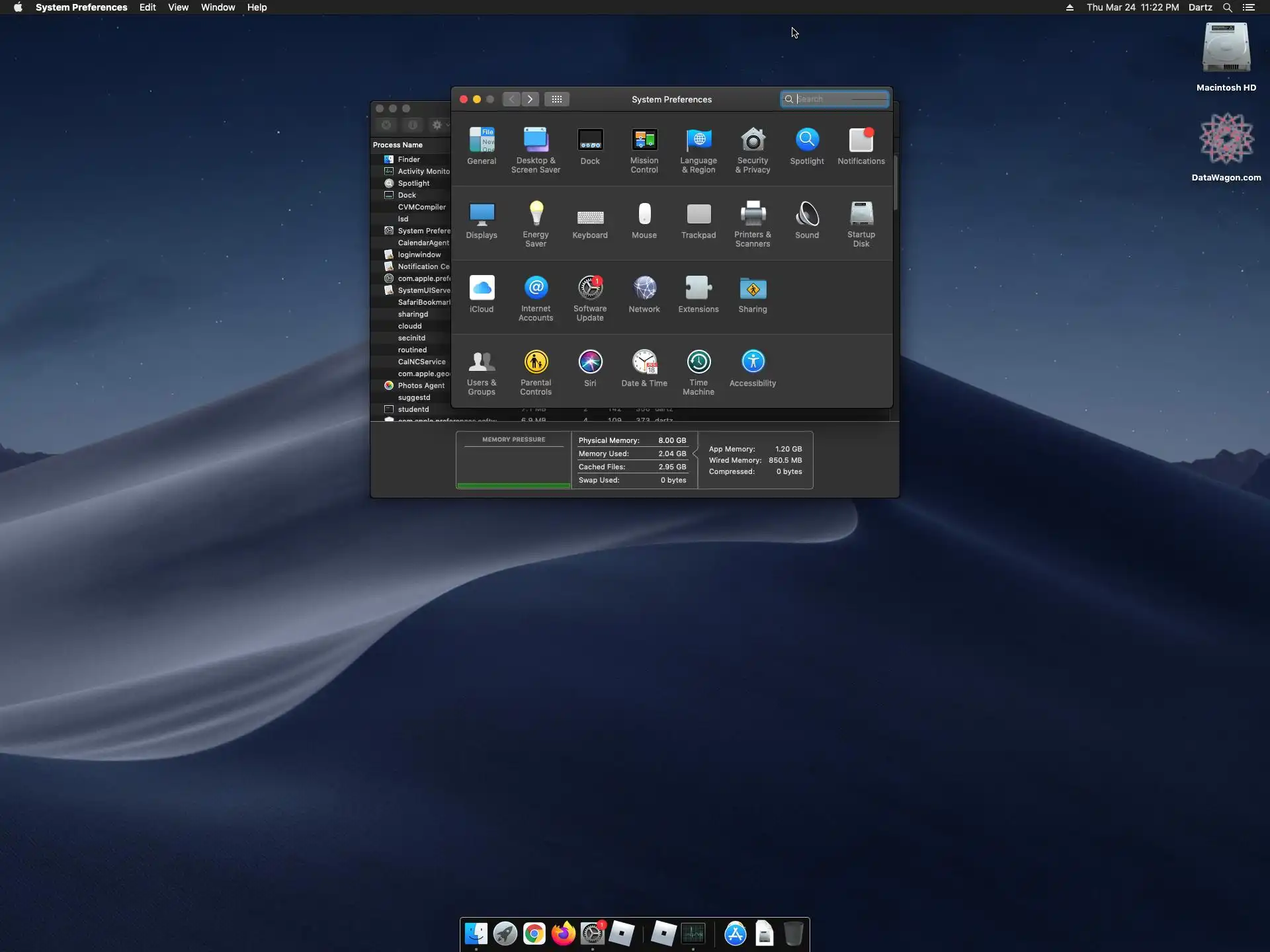This screenshot has width=1270, height=952.
Task: Open the Energy Saver pane
Action: [535, 223]
